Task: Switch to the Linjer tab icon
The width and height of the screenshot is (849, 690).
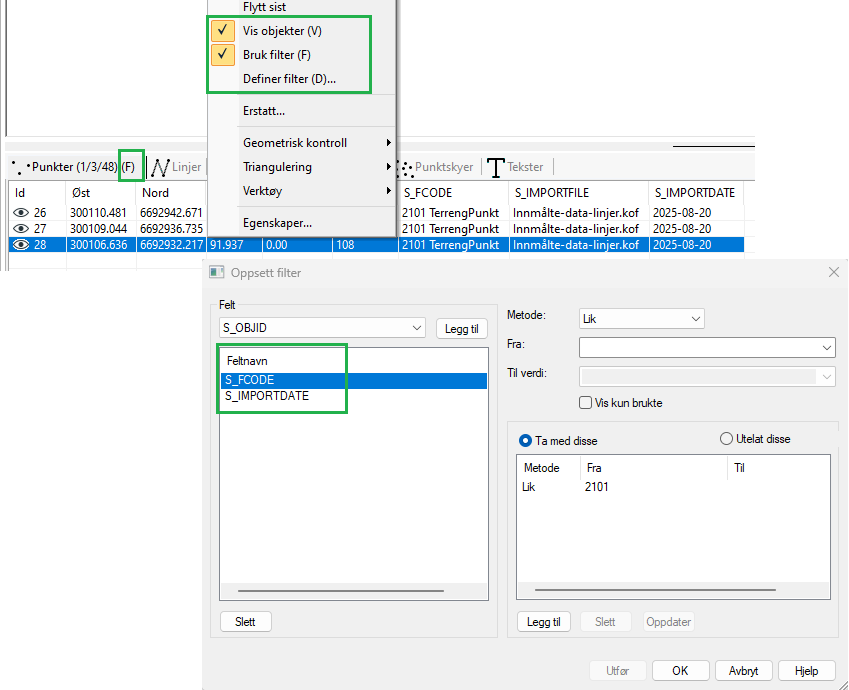Action: pos(160,167)
